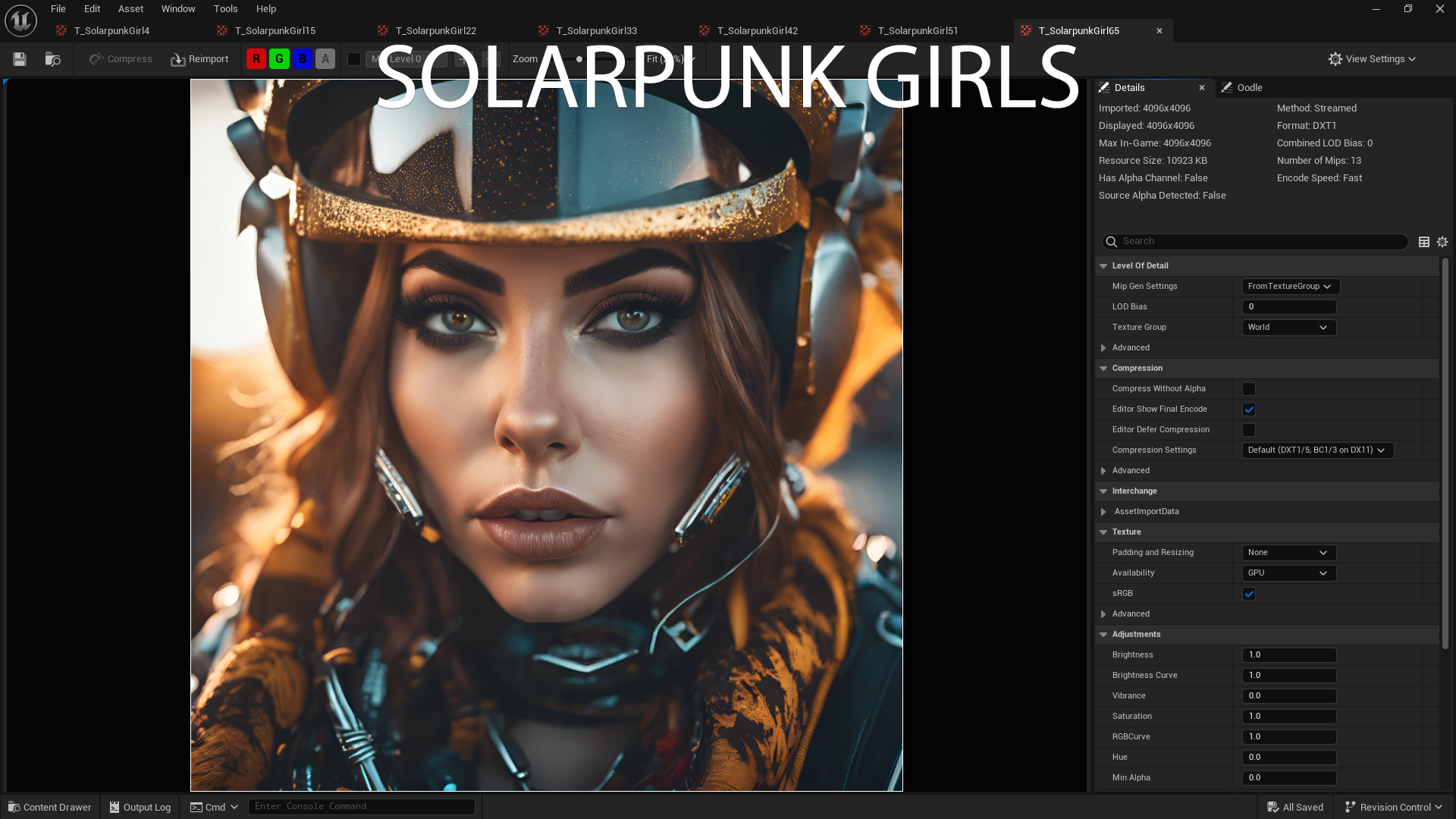Click the Hue value field
1456x819 pixels.
(1289, 758)
